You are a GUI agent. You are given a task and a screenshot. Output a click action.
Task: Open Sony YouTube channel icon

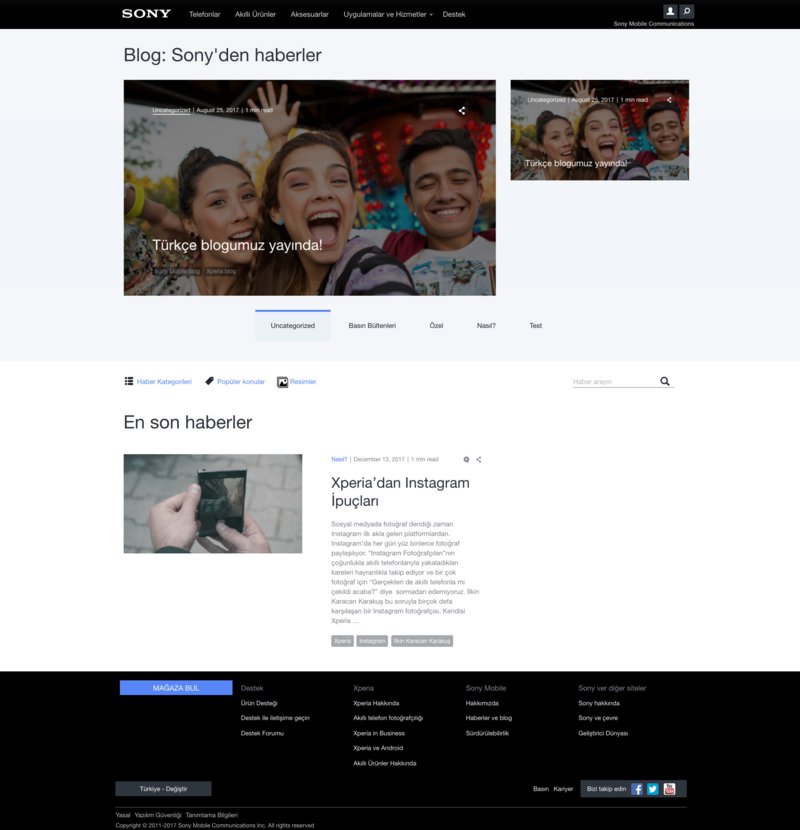[x=669, y=789]
